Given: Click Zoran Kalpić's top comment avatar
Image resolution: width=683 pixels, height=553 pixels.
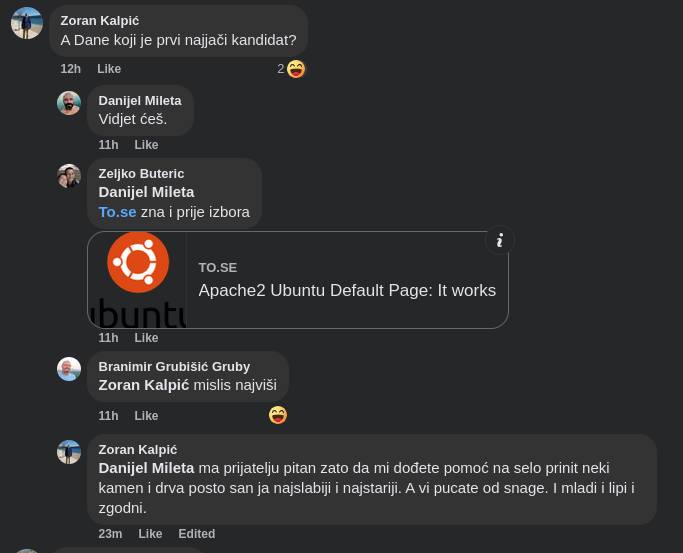Looking at the screenshot, I should tap(27, 23).
